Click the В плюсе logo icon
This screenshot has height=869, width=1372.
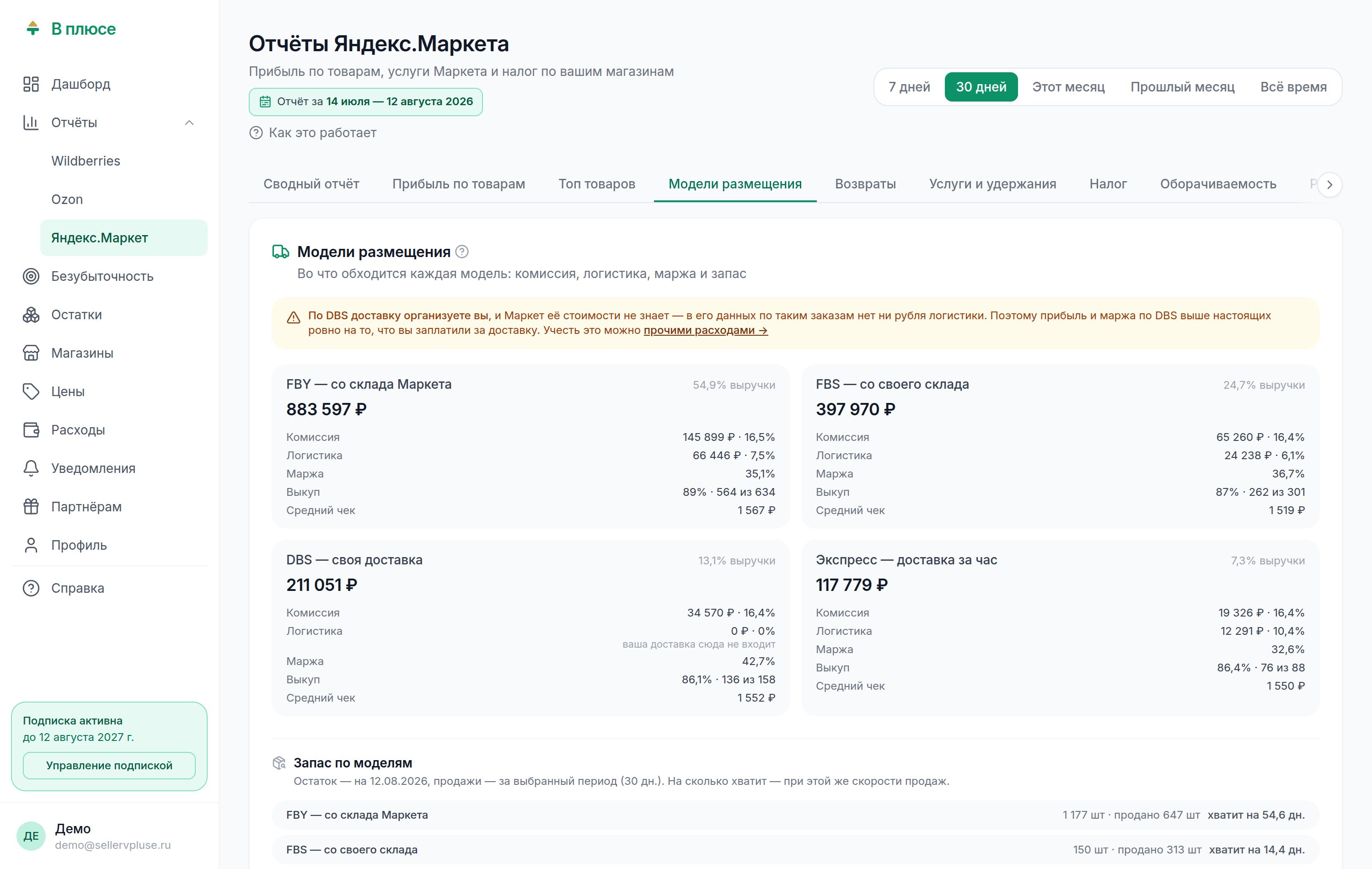tap(33, 28)
